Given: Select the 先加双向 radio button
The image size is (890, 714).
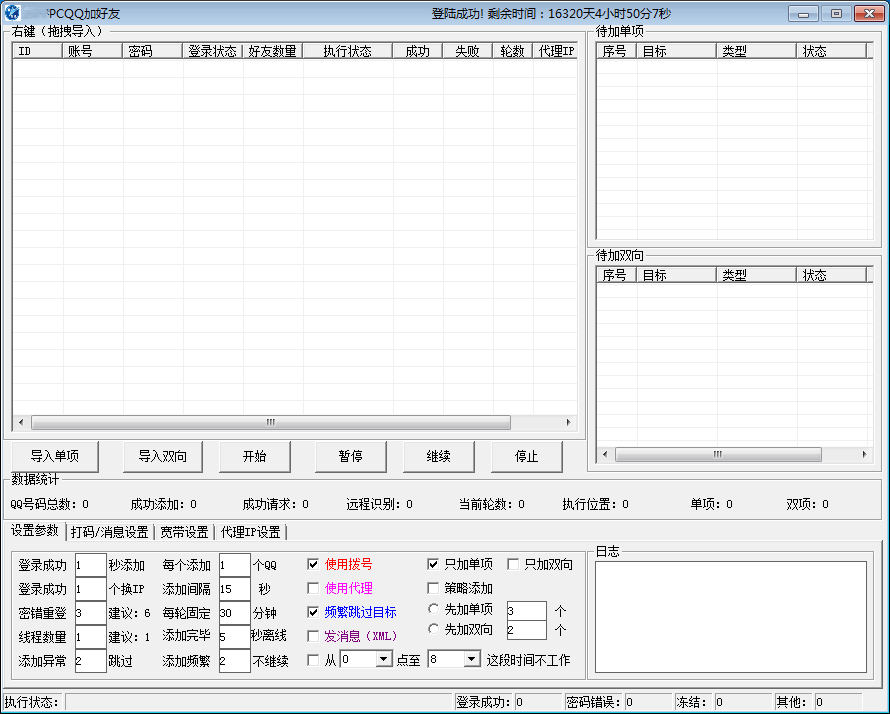Looking at the screenshot, I should [433, 629].
